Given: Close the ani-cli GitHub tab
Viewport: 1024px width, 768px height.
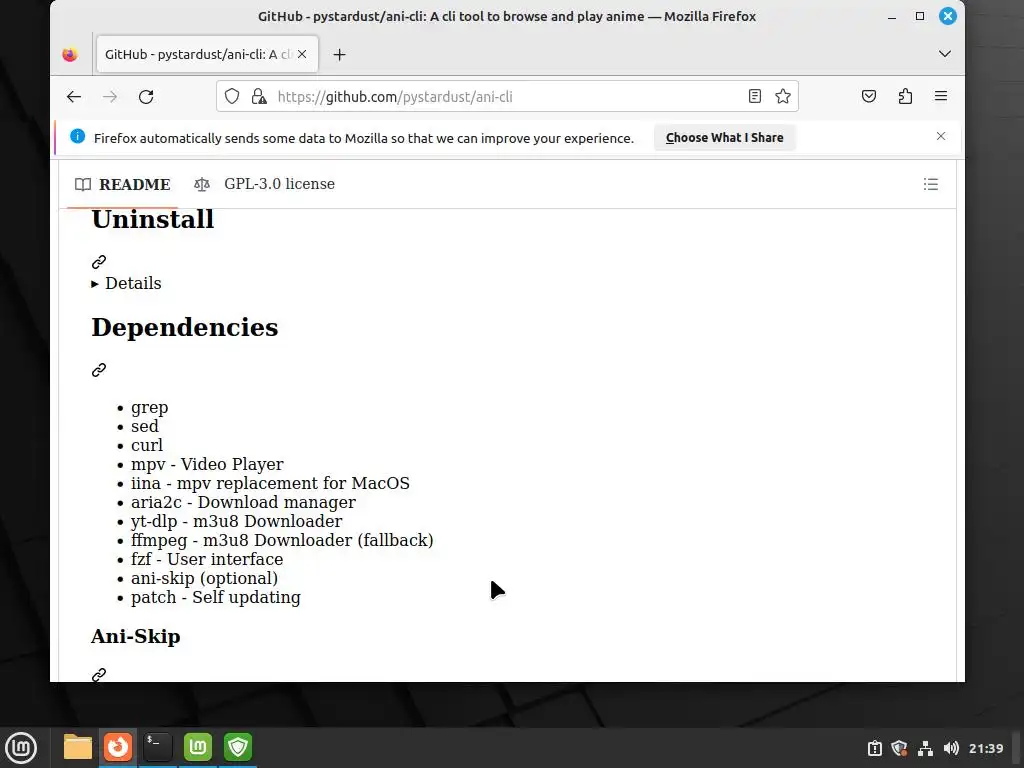Looking at the screenshot, I should [x=302, y=54].
